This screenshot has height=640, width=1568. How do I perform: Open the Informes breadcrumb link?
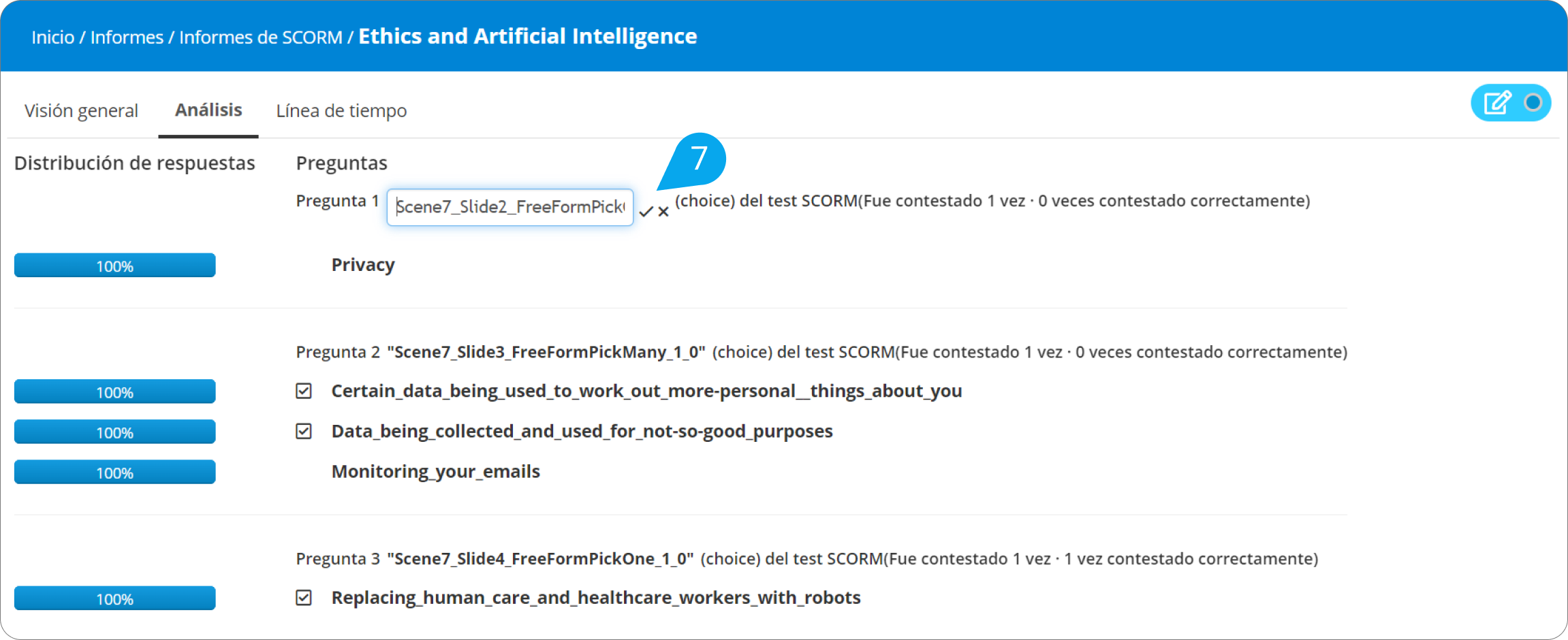(127, 37)
